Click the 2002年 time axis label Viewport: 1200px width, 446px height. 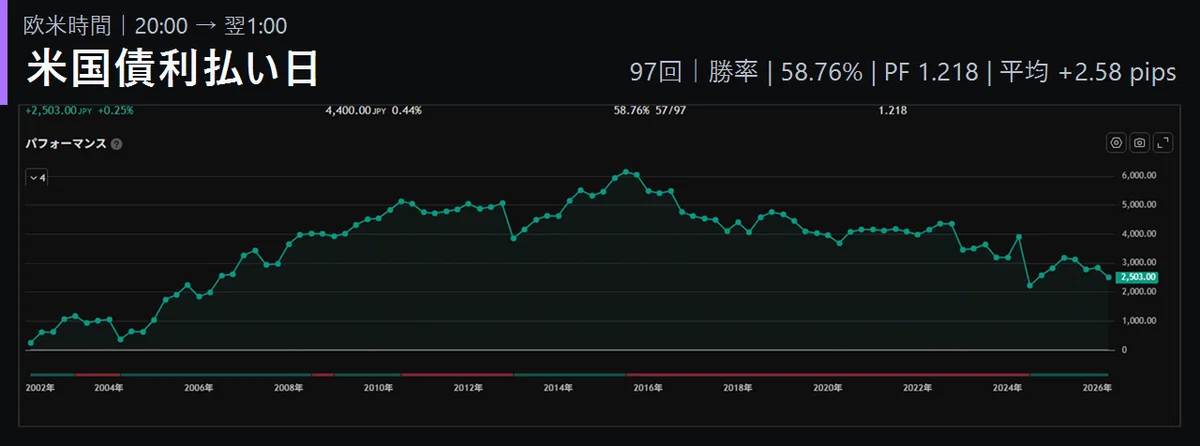(x=40, y=387)
